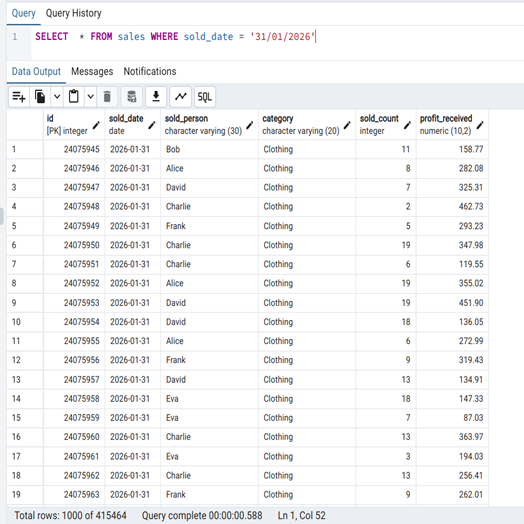Viewport: 524px width, 524px height.
Task: Click the Alice cell in row 8
Action: click(209, 283)
